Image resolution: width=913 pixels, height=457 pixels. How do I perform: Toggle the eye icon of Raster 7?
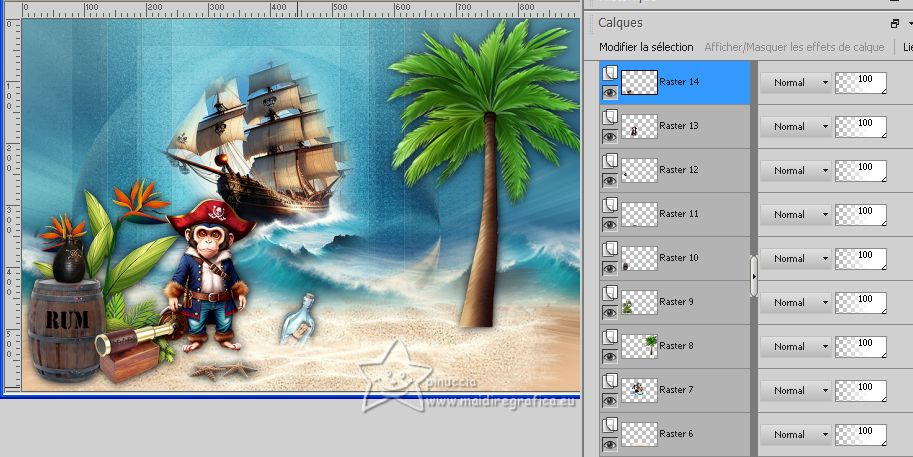[x=610, y=401]
